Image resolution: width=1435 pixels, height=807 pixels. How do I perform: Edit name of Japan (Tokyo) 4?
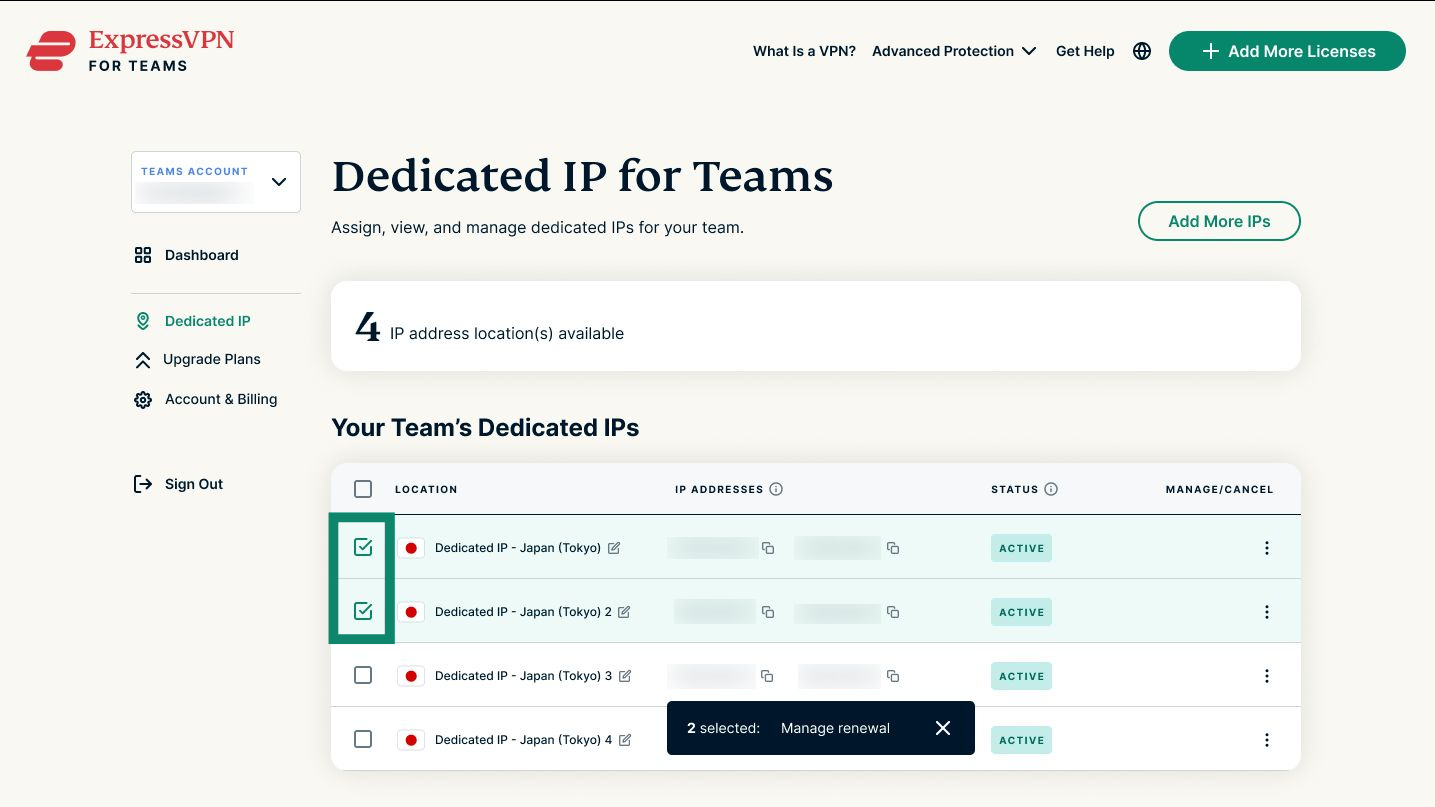coord(625,740)
